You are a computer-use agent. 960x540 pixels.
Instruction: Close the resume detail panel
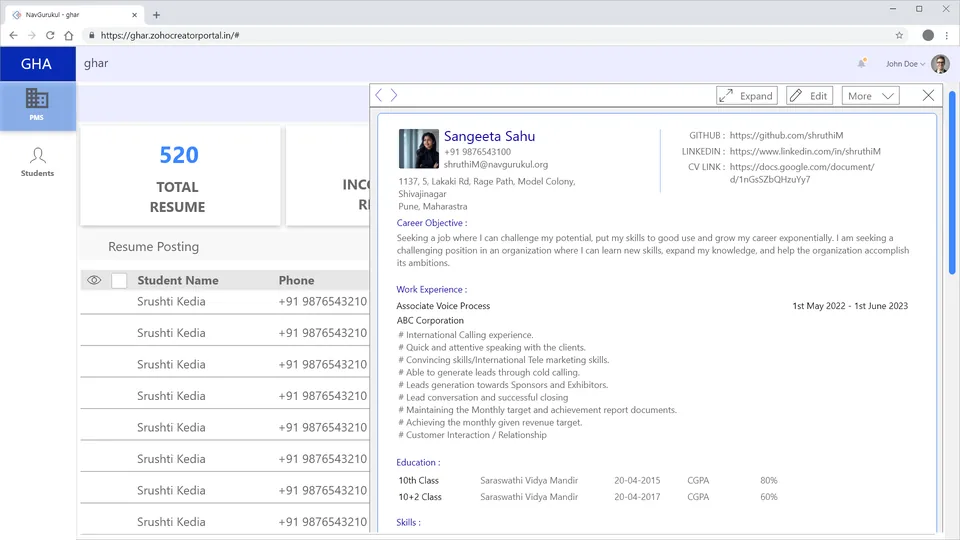point(928,96)
